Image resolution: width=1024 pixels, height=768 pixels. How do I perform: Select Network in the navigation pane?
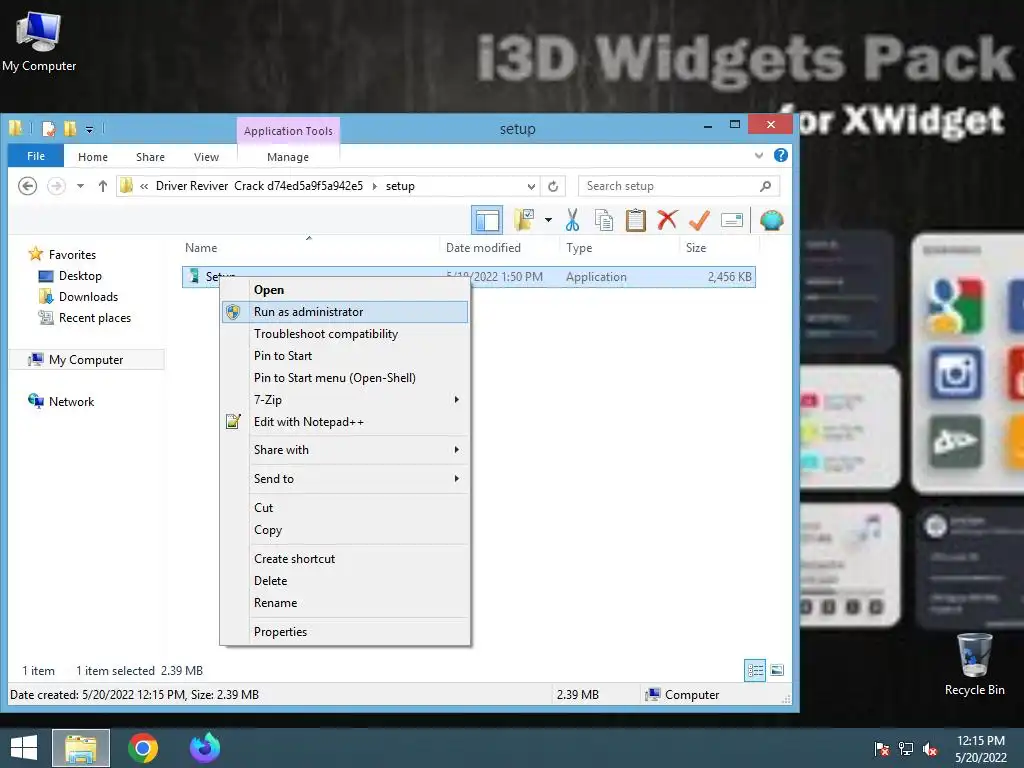71,402
